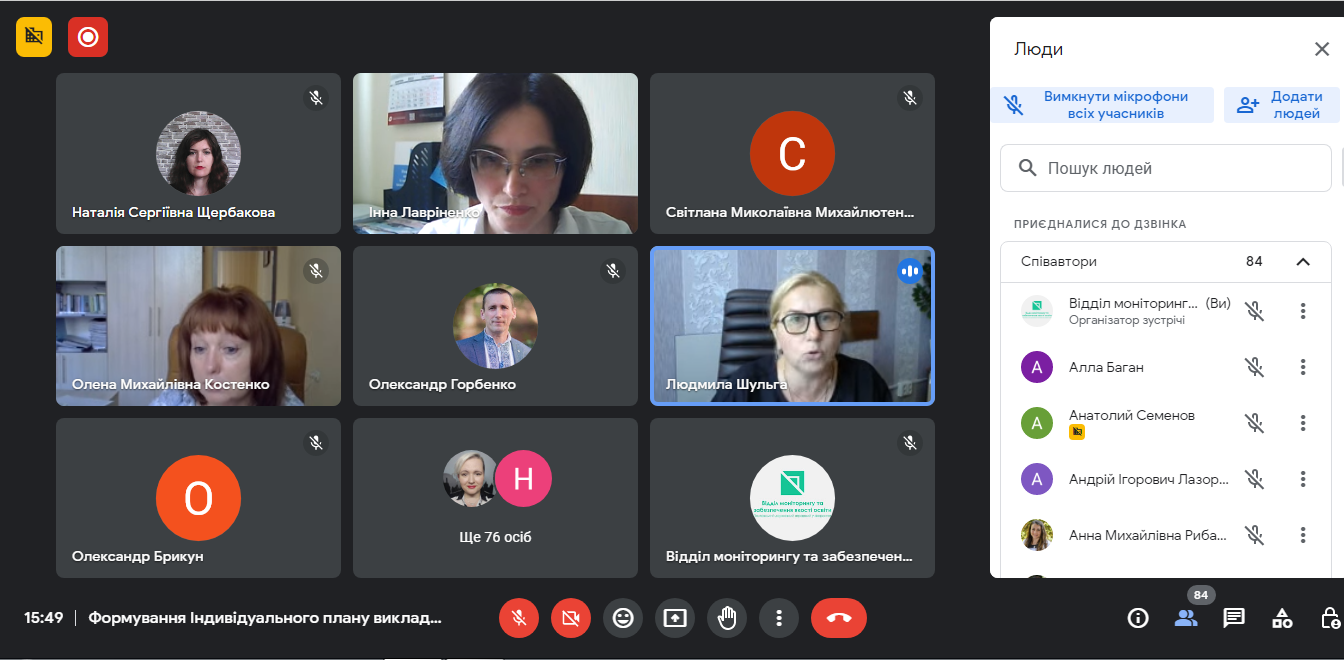Viewport: 1344px width, 660px height.
Task: Open the host controls lock icon
Action: tap(1330, 618)
